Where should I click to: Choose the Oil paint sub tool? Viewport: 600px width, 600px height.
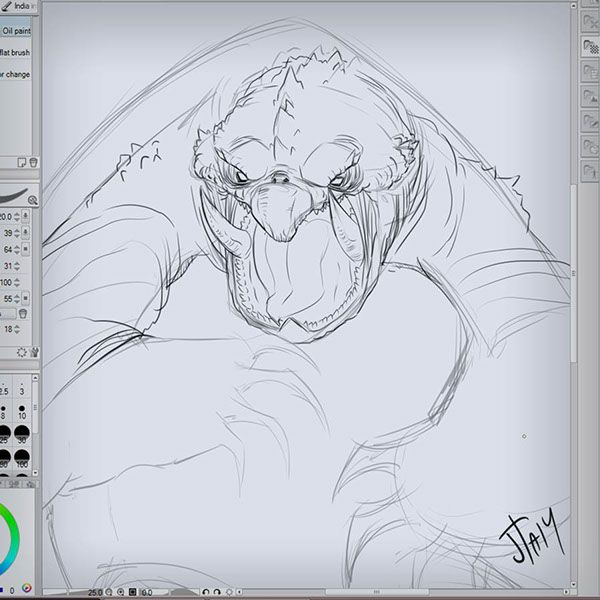click(x=16, y=31)
